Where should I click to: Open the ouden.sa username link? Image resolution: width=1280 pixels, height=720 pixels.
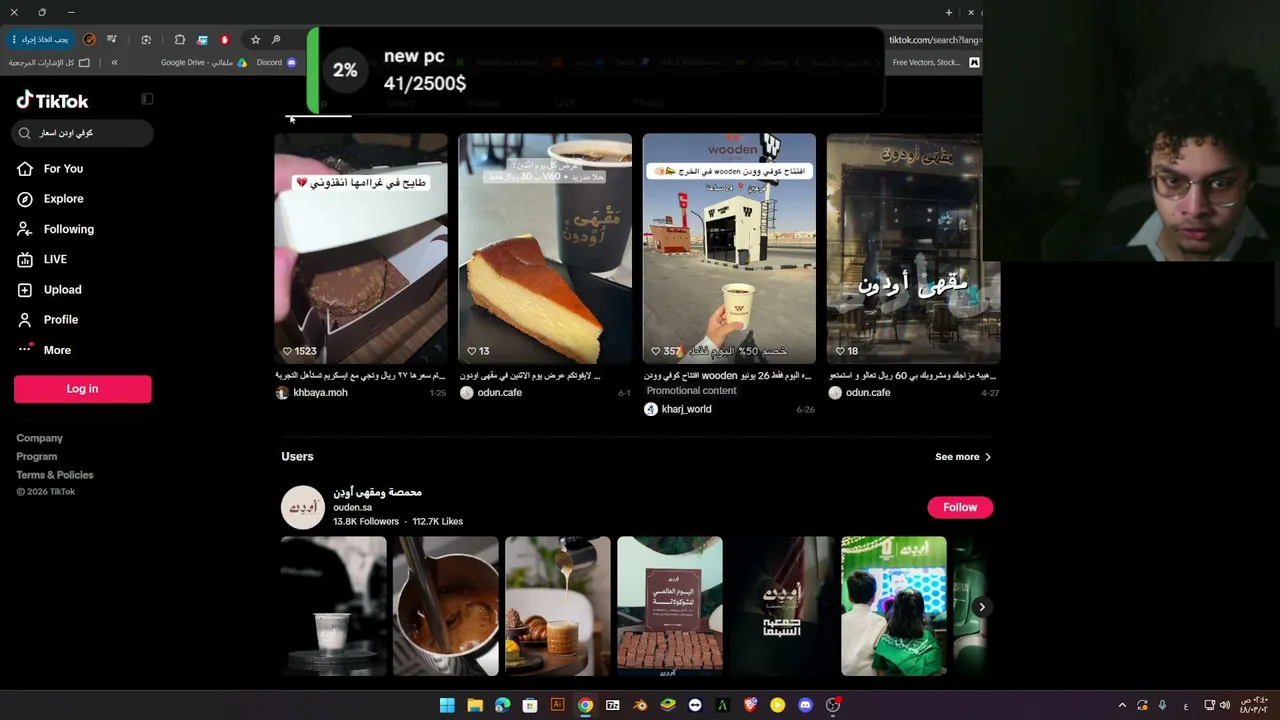tap(352, 507)
